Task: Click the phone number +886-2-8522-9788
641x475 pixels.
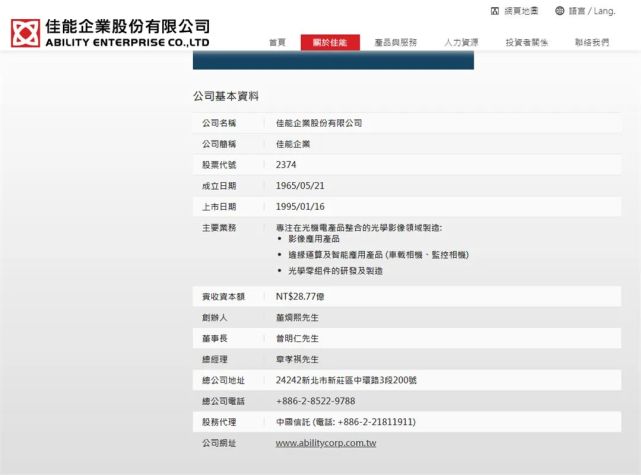Action: point(316,401)
